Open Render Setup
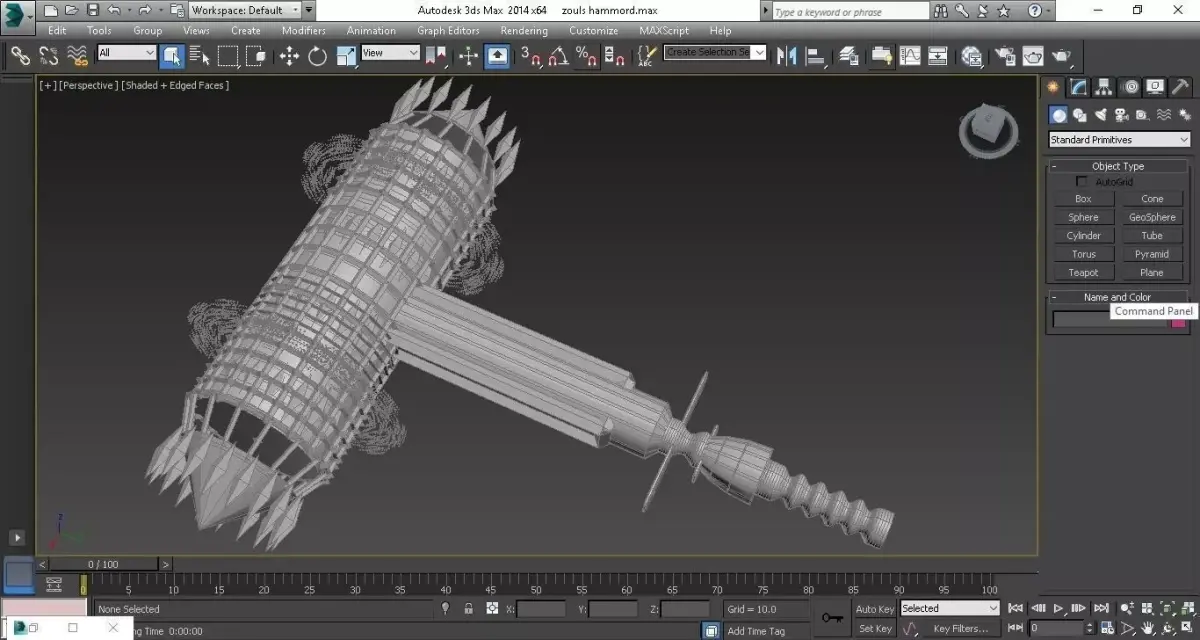 [1005, 56]
